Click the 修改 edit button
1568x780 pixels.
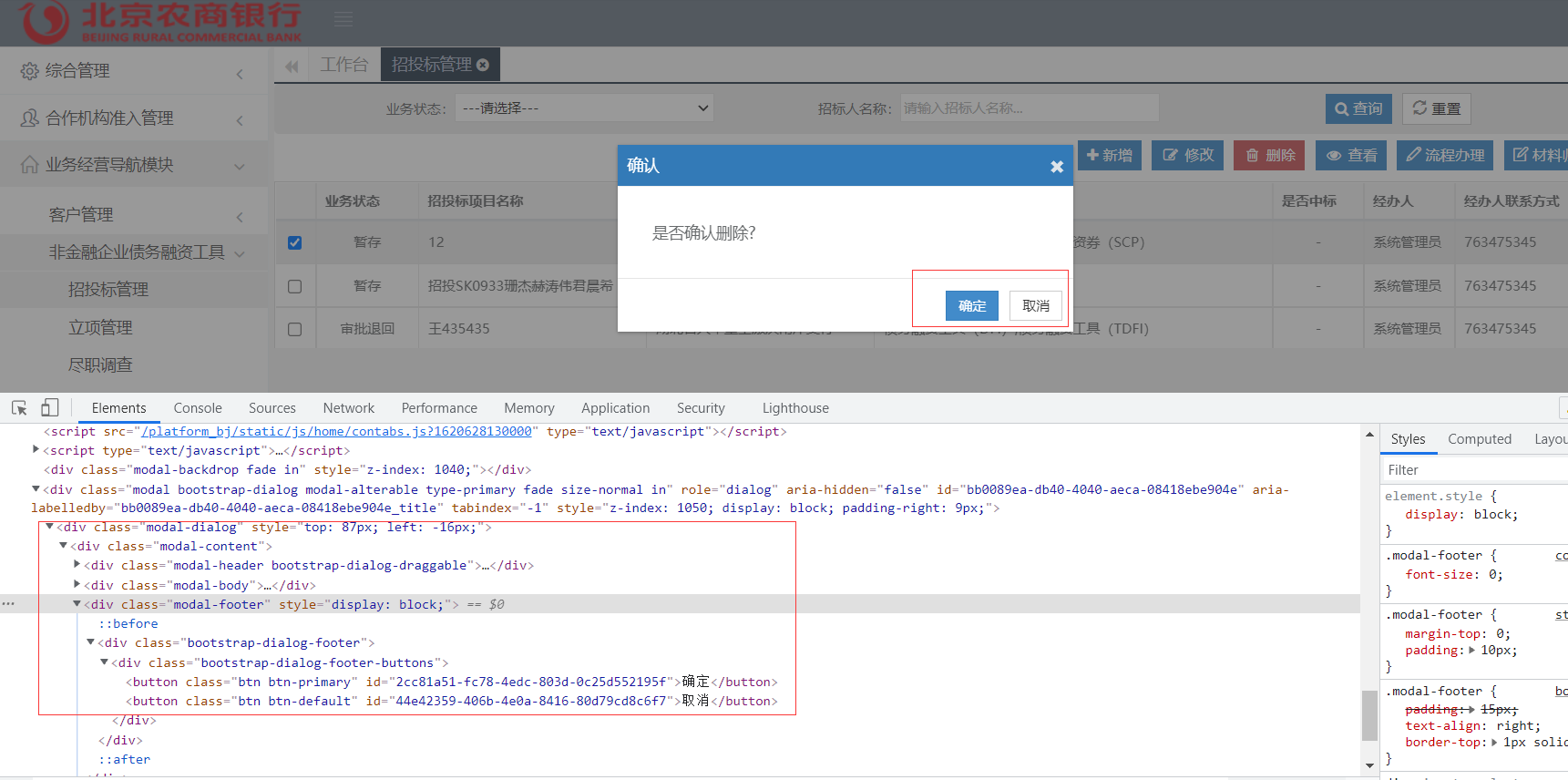pos(1188,155)
